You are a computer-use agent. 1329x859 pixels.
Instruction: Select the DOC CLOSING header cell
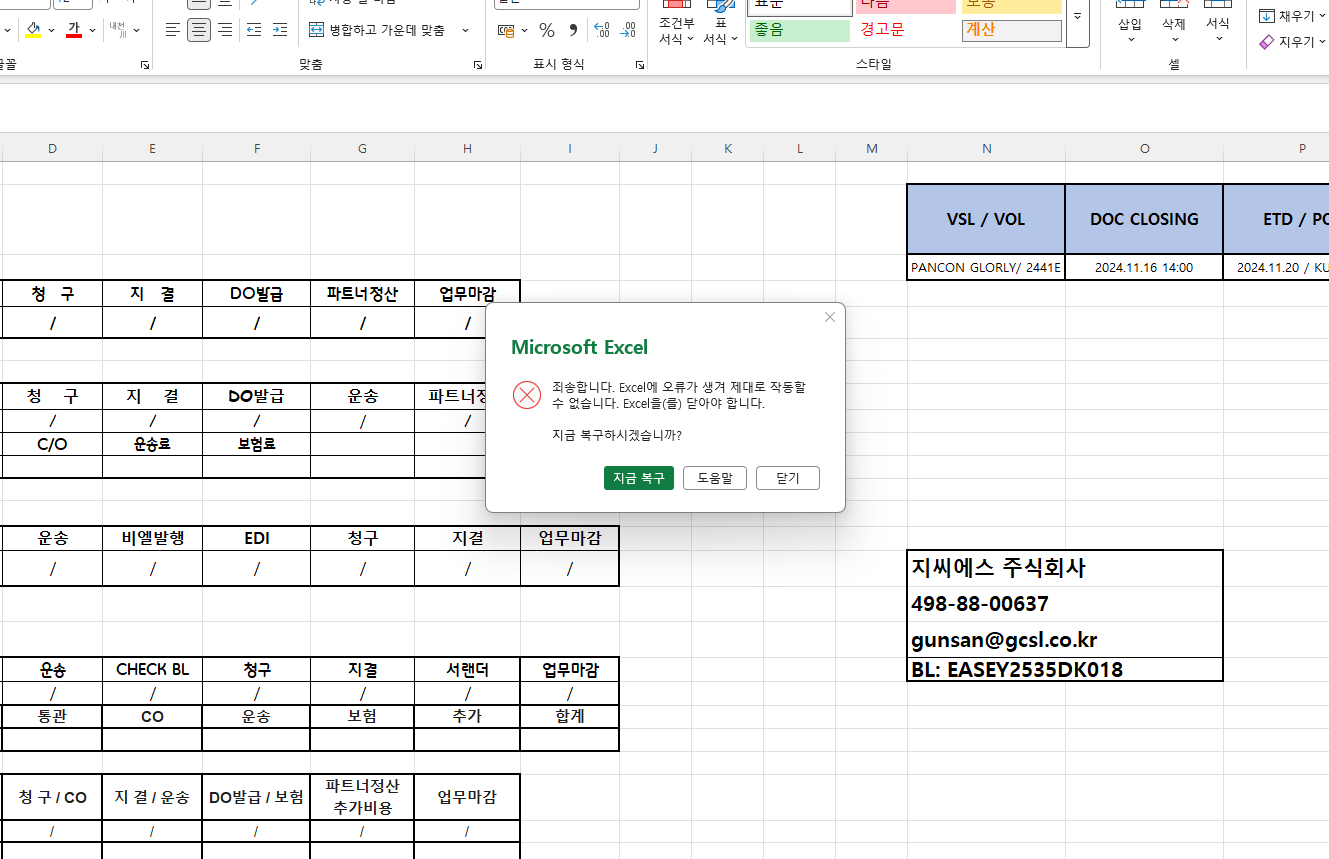click(1144, 219)
